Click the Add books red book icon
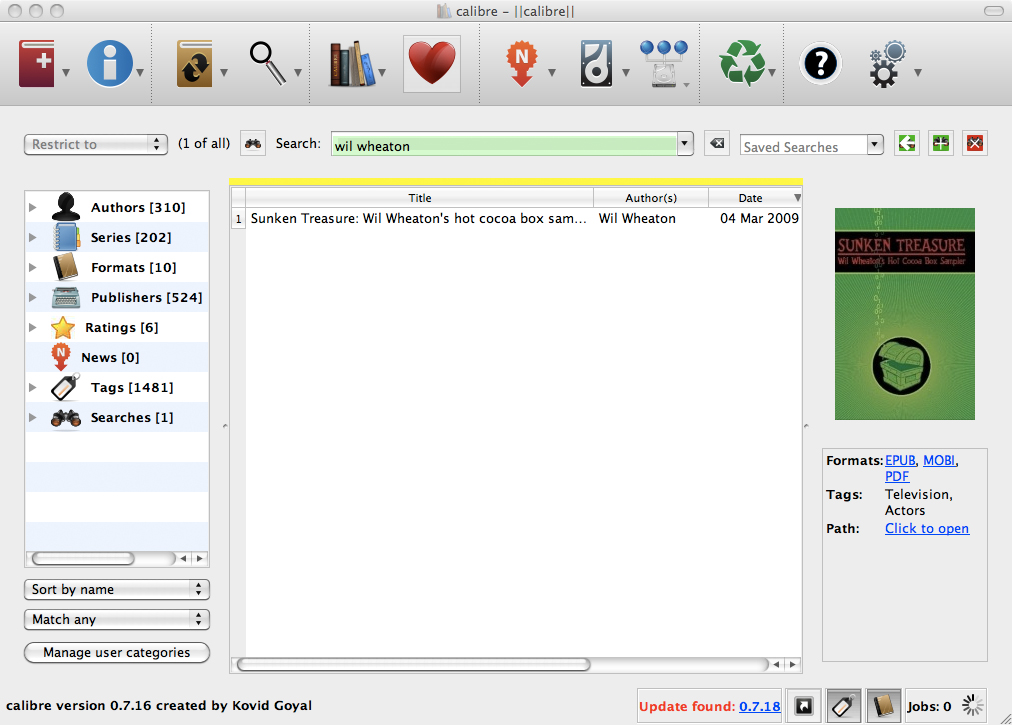1012x725 pixels. tap(39, 66)
